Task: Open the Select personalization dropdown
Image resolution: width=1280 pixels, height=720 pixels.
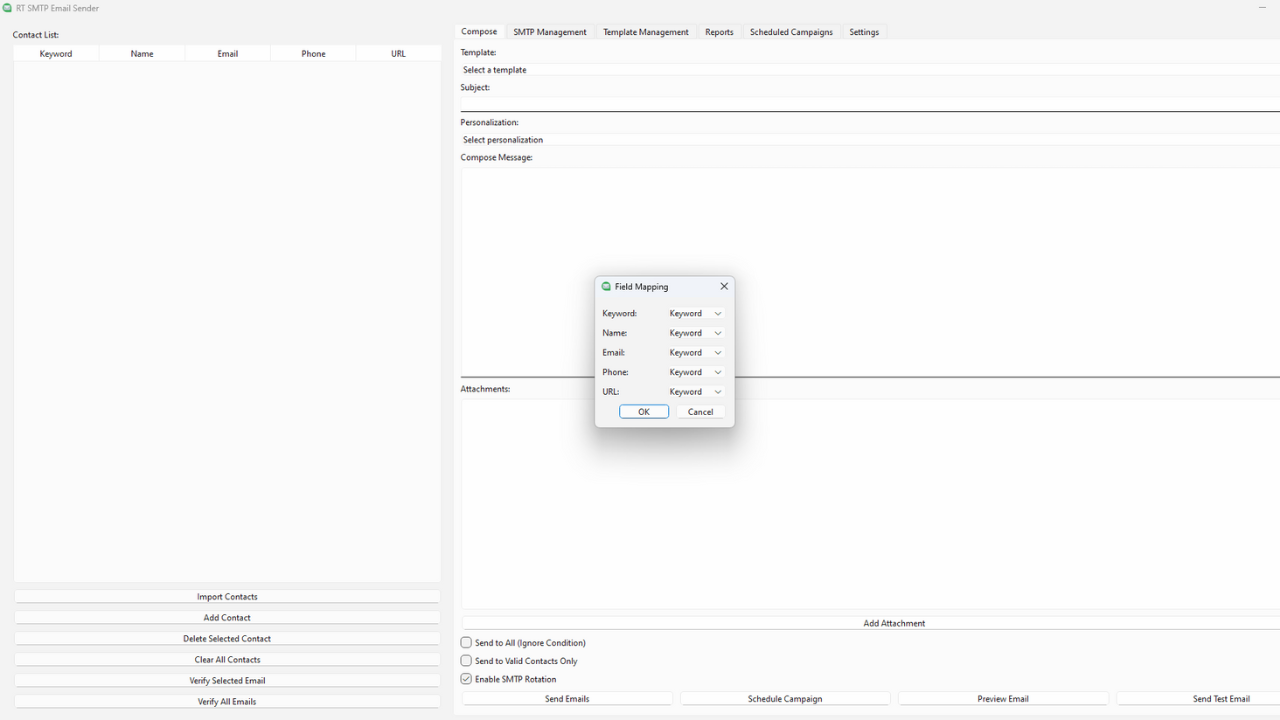Action: pyautogui.click(x=870, y=140)
